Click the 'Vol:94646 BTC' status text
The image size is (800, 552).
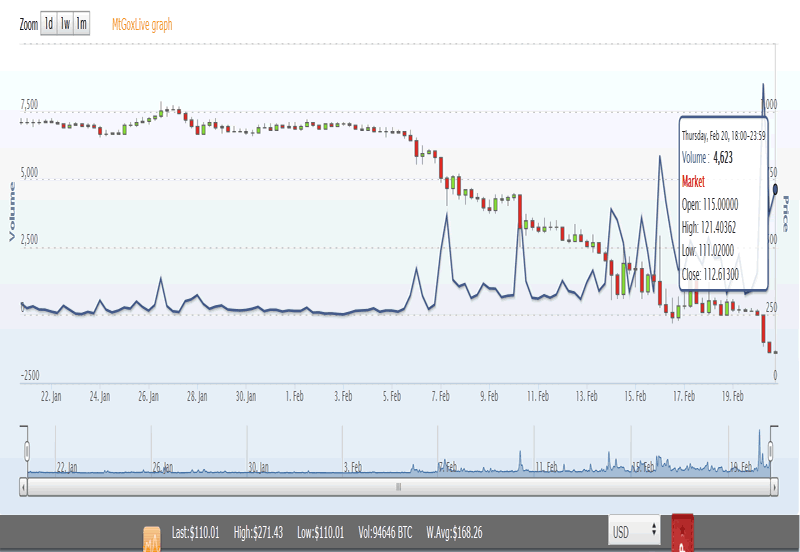(385, 533)
